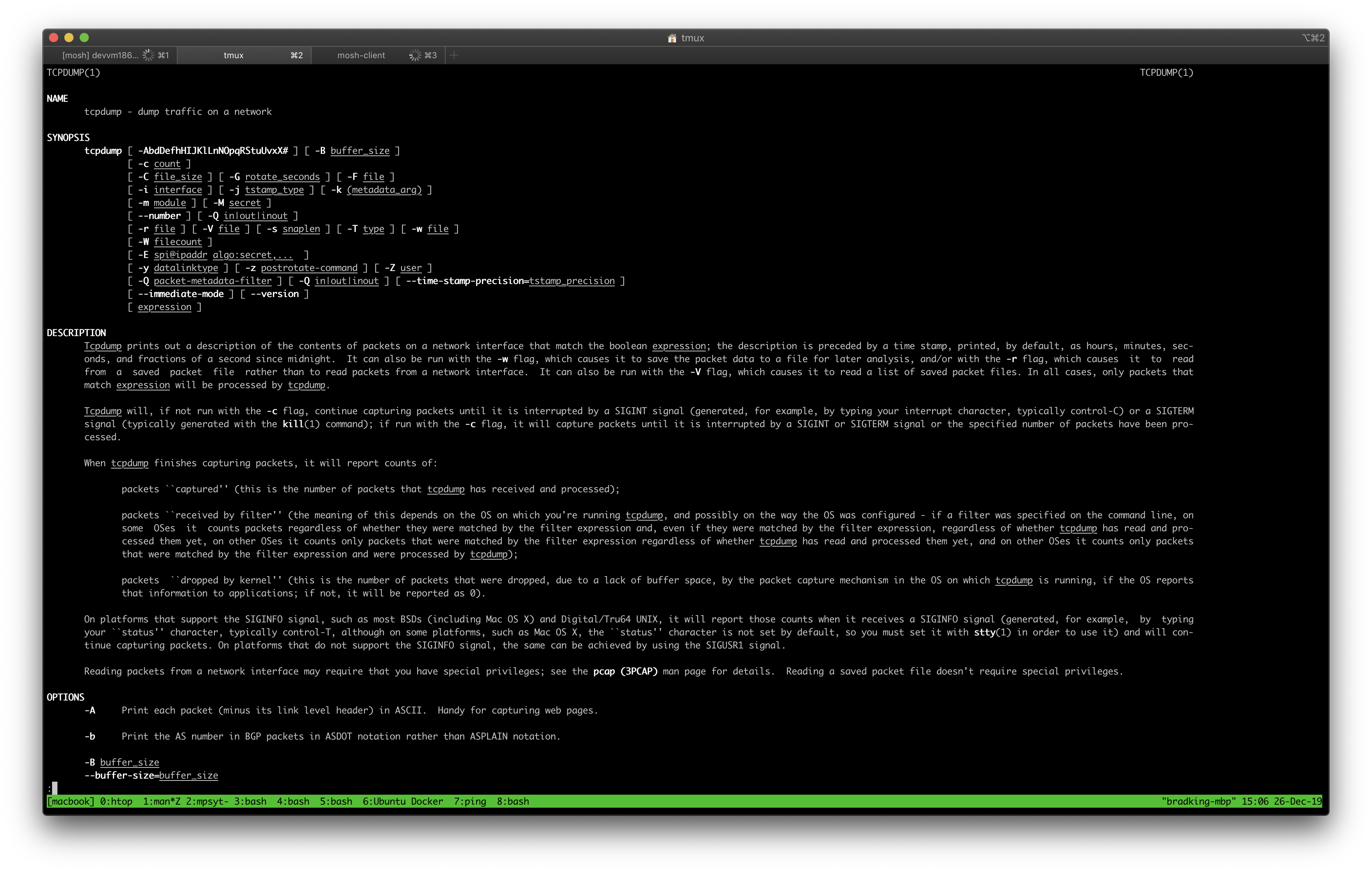Open the mosh-client tab
The image size is (1372, 872).
[378, 55]
